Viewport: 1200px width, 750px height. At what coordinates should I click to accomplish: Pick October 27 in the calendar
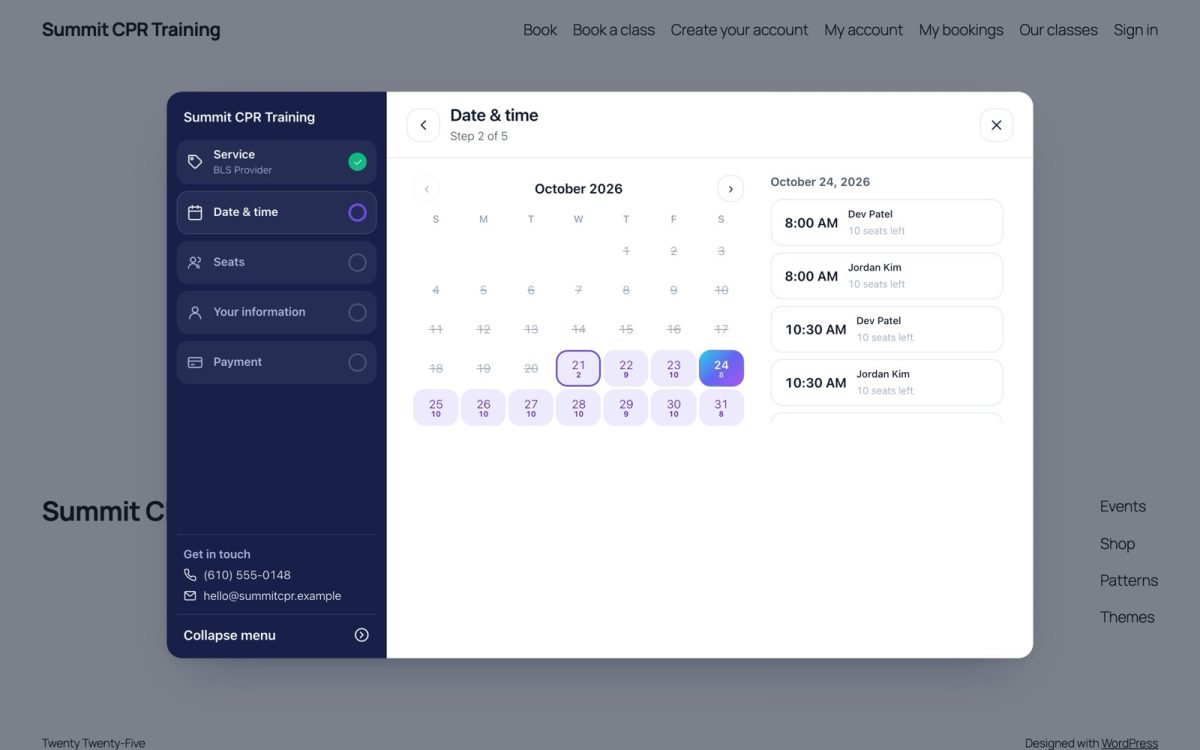(x=531, y=407)
